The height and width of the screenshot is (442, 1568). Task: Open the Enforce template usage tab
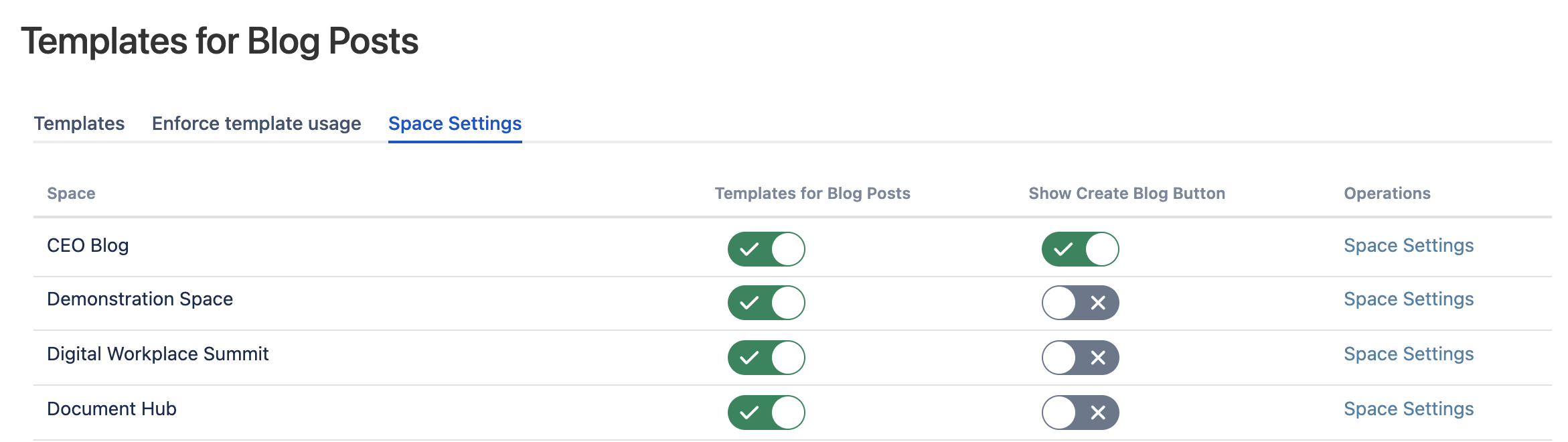(256, 124)
